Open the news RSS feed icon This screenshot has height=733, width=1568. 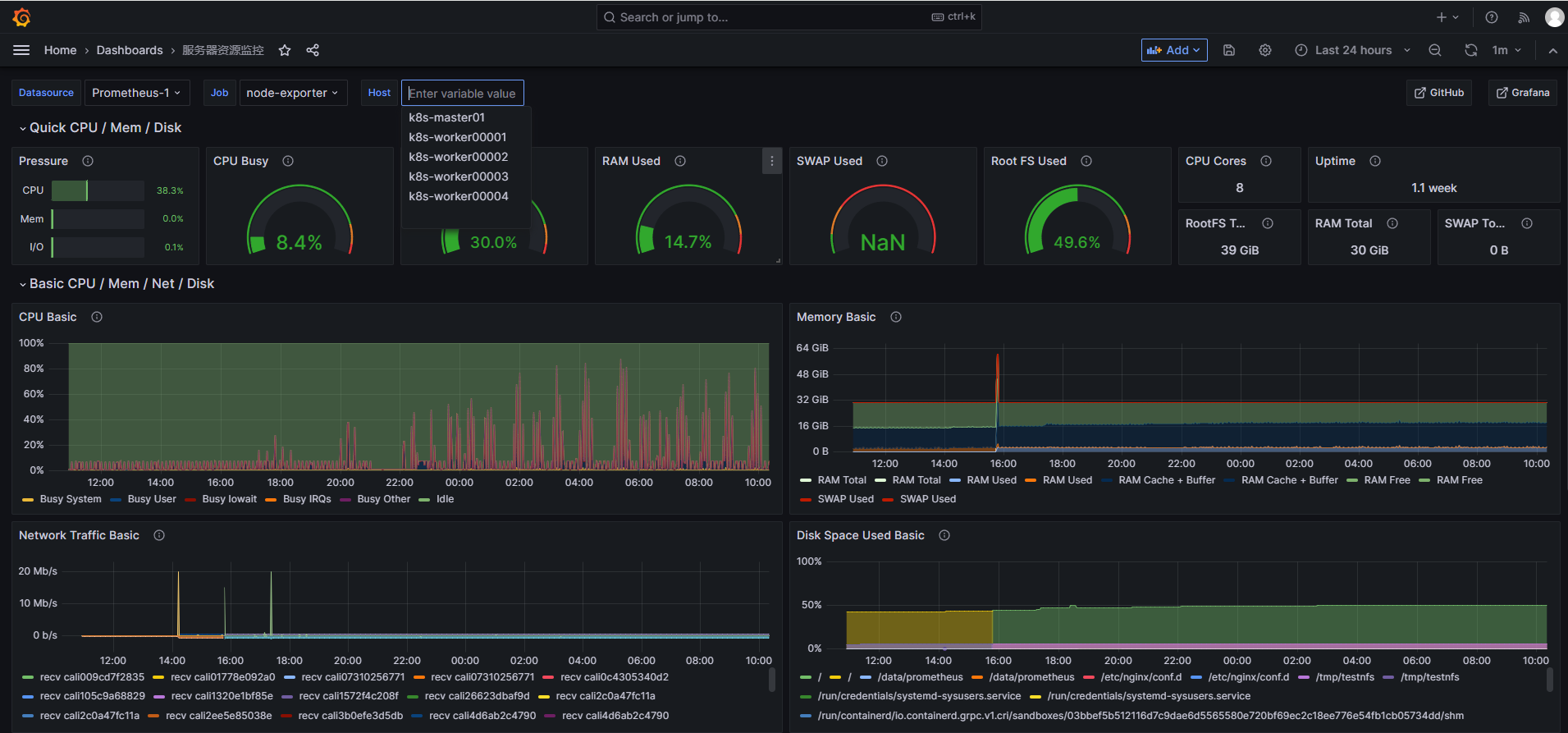[x=1524, y=17]
